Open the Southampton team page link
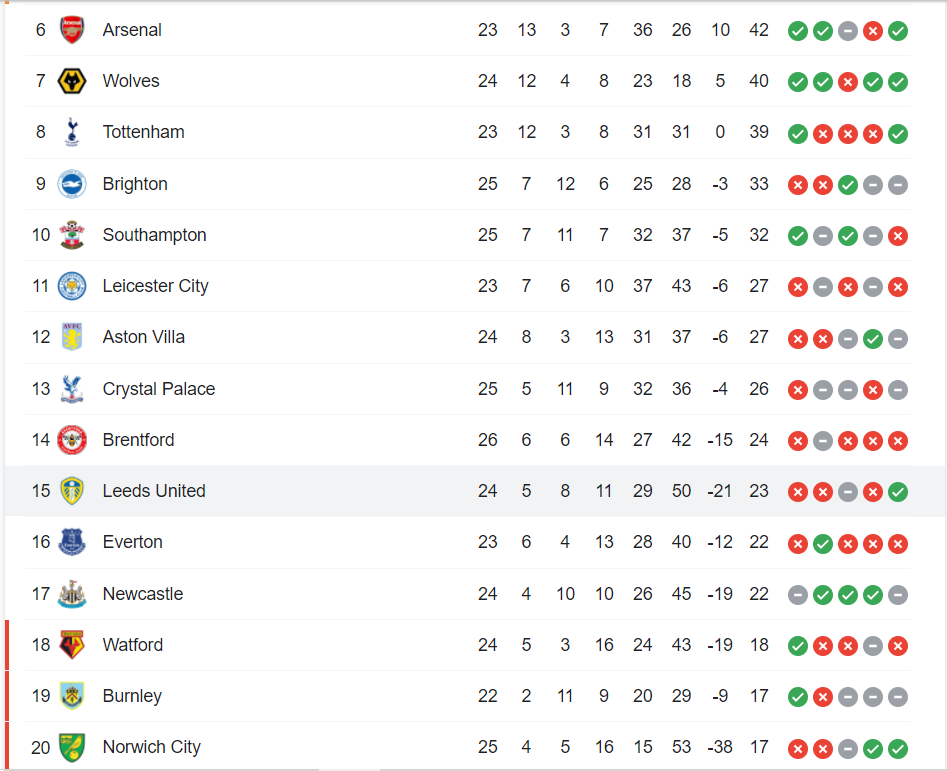The image size is (947, 771). [x=154, y=235]
